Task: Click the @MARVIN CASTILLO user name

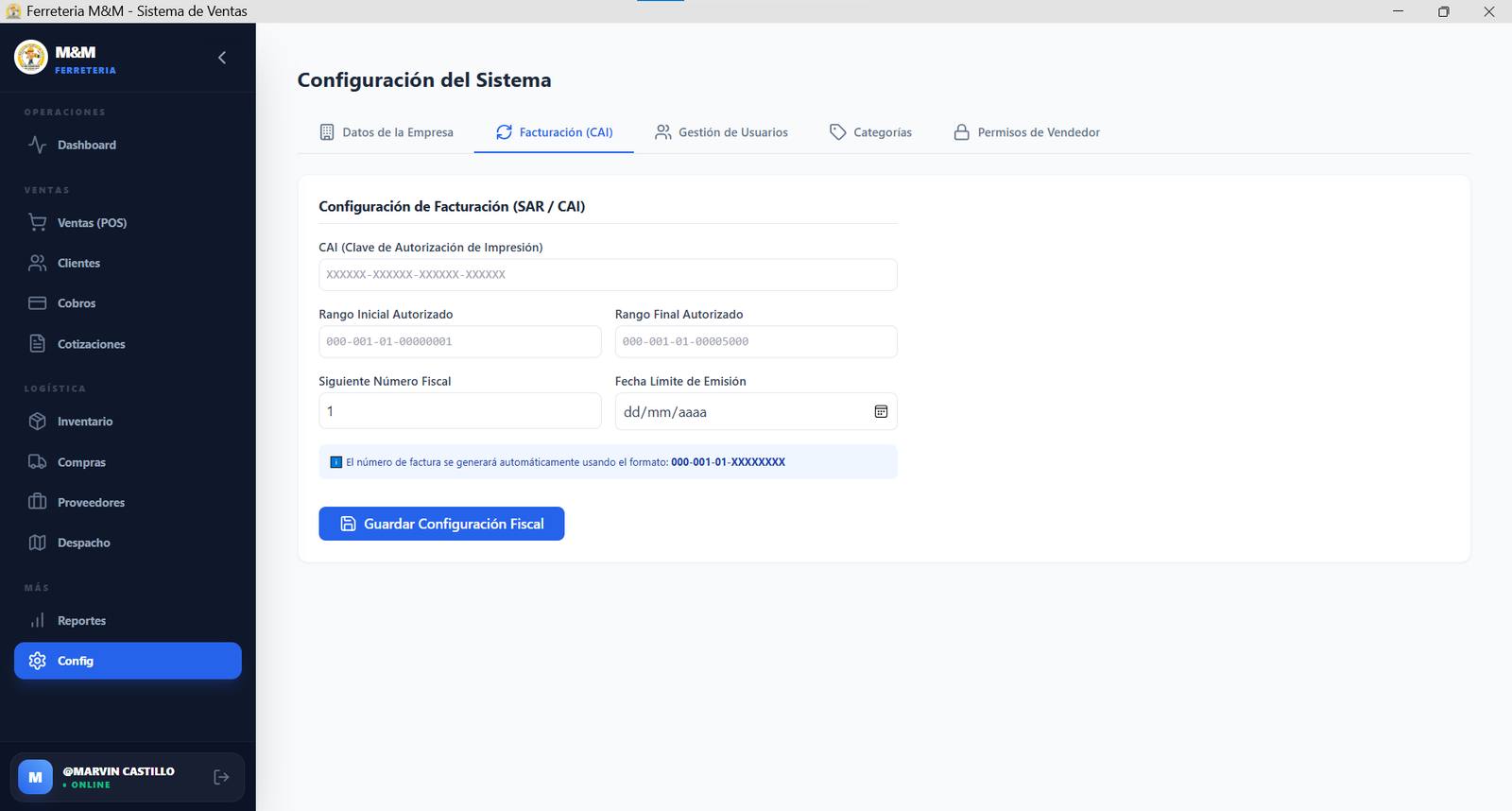Action: [119, 771]
